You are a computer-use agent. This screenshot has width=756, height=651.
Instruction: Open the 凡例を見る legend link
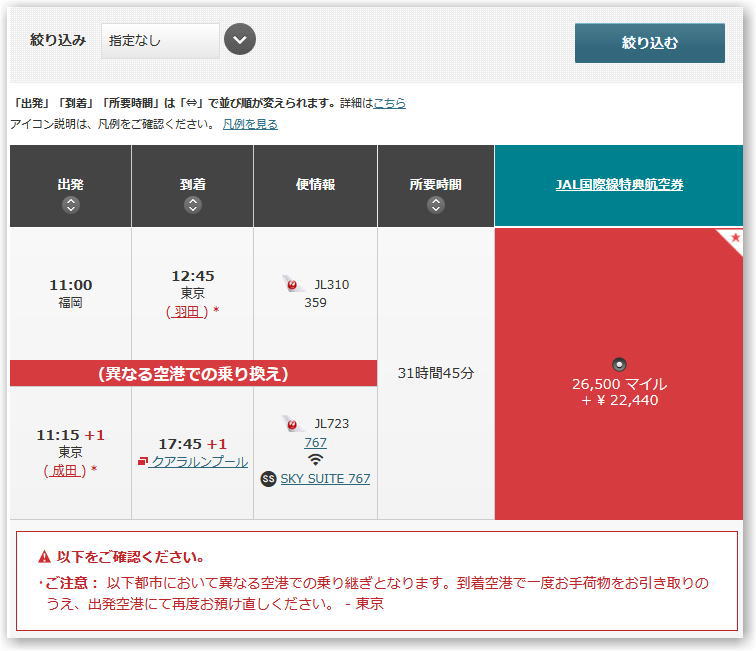tap(250, 124)
